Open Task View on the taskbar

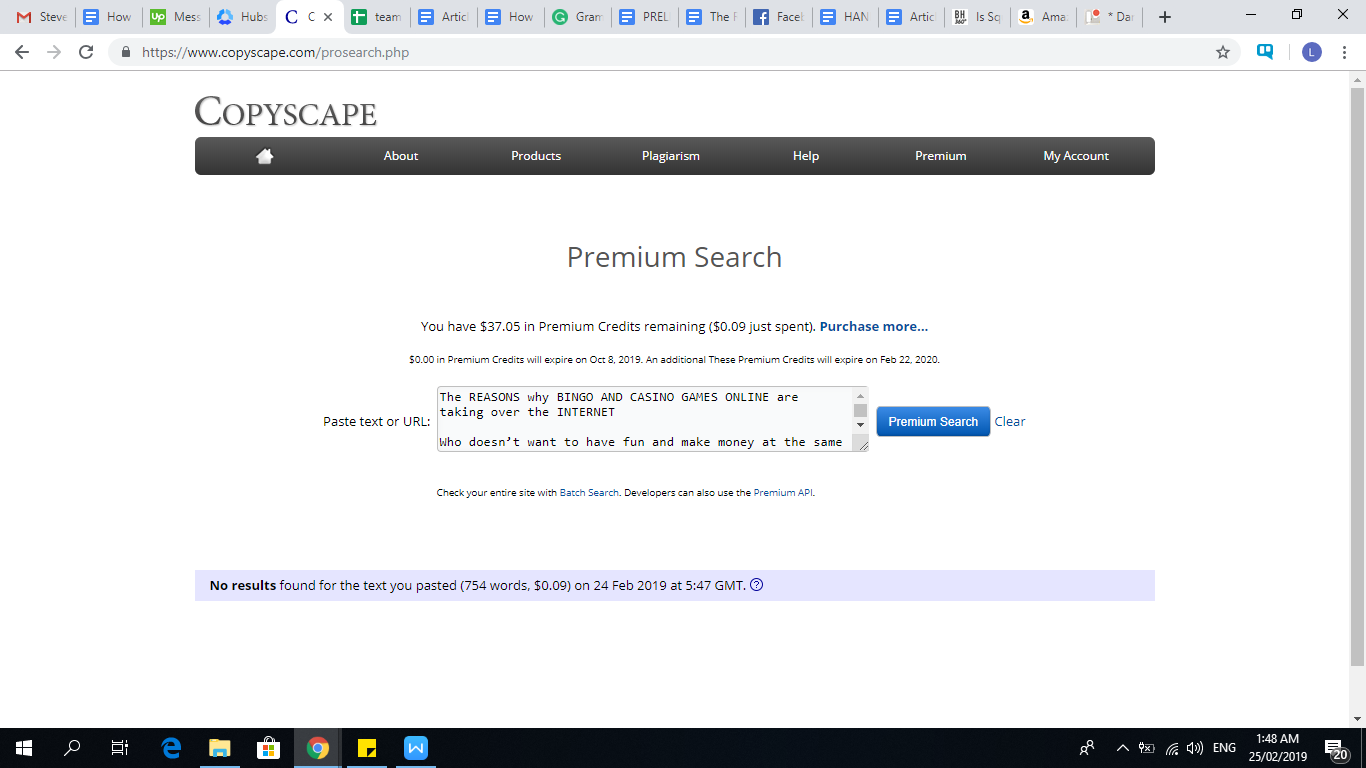(120, 747)
